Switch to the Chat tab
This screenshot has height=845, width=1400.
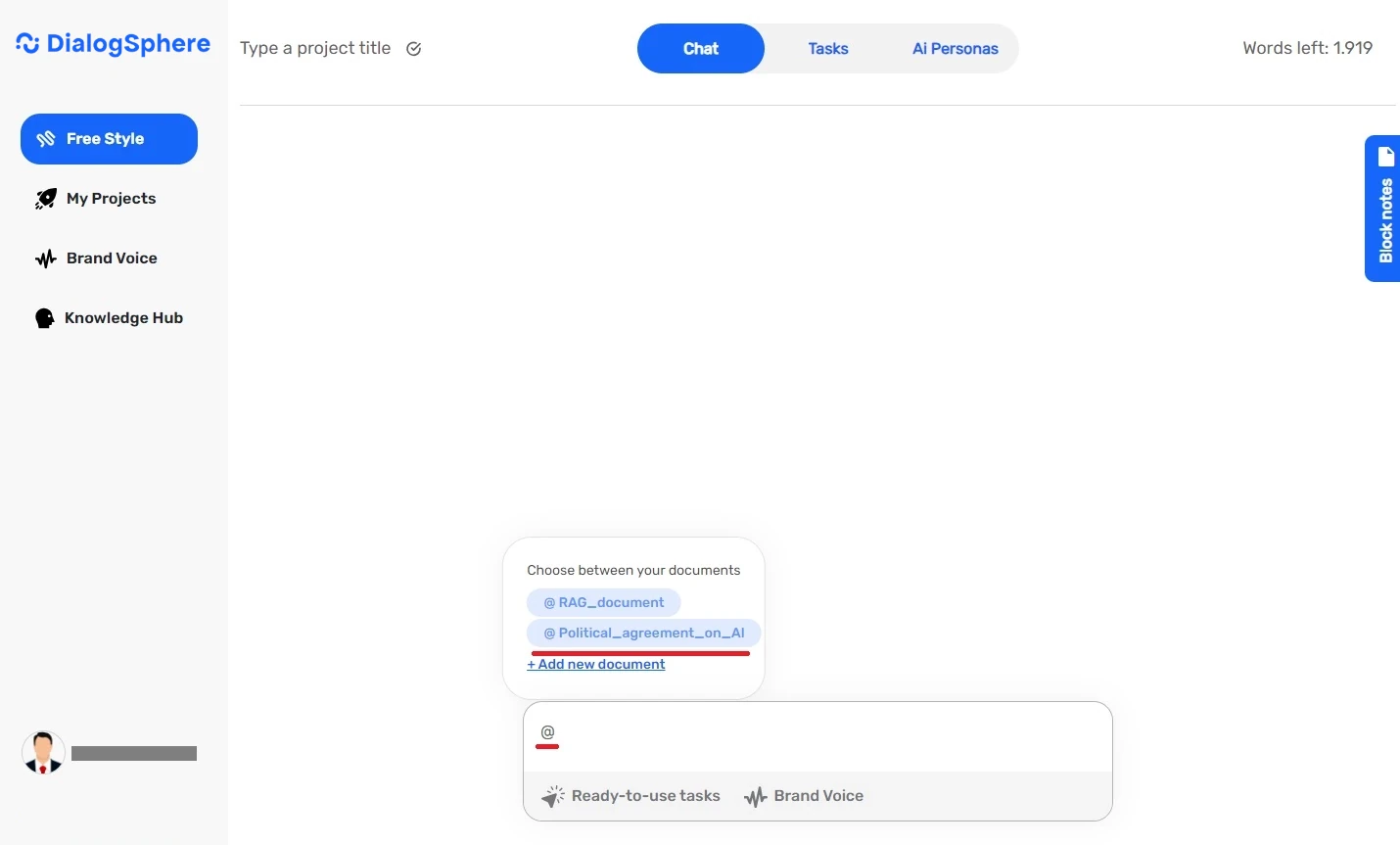pyautogui.click(x=700, y=49)
